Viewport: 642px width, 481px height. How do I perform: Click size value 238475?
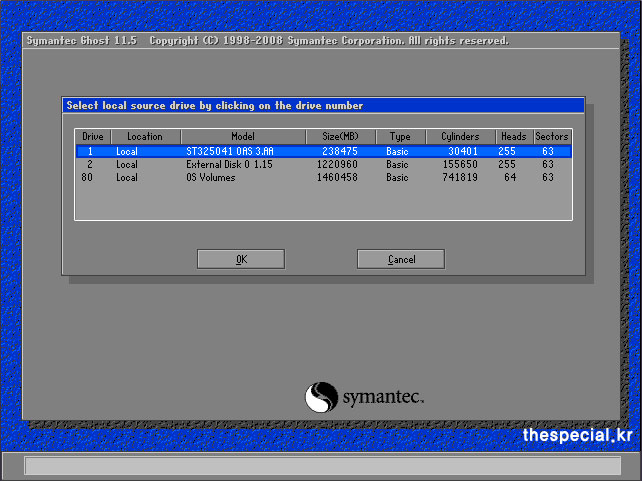(x=340, y=151)
